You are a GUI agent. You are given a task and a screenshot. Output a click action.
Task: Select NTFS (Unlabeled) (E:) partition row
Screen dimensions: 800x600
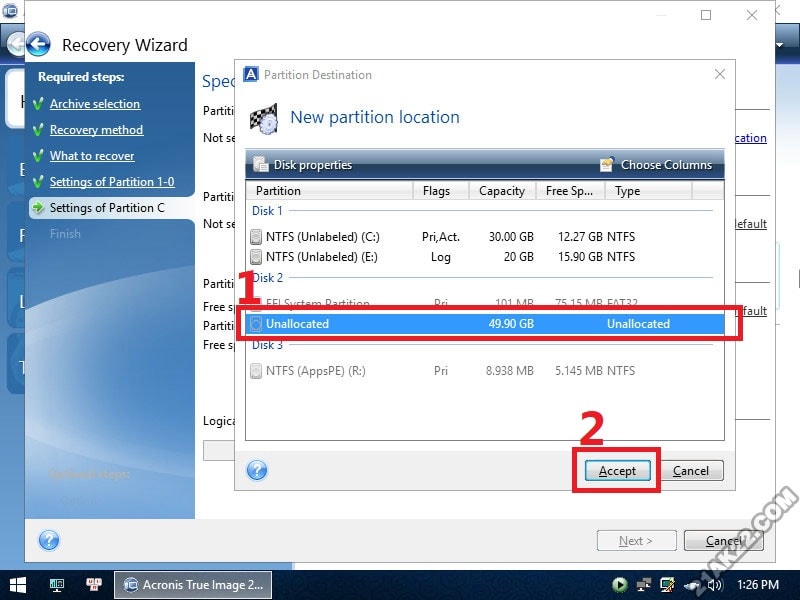[485, 256]
